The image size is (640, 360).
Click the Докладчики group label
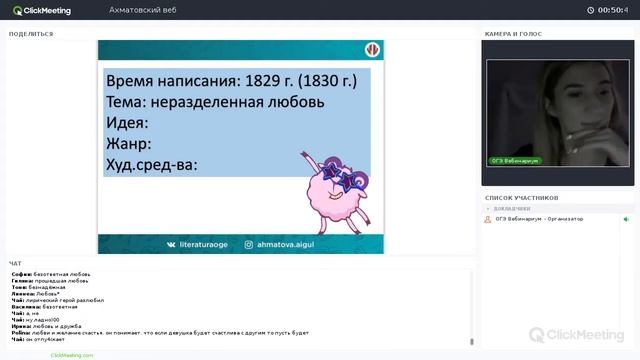pyautogui.click(x=512, y=209)
